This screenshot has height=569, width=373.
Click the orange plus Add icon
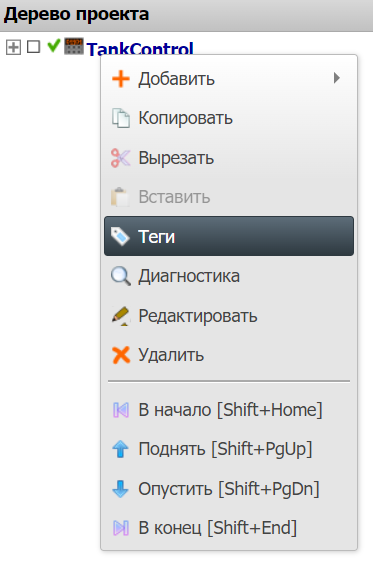click(121, 79)
